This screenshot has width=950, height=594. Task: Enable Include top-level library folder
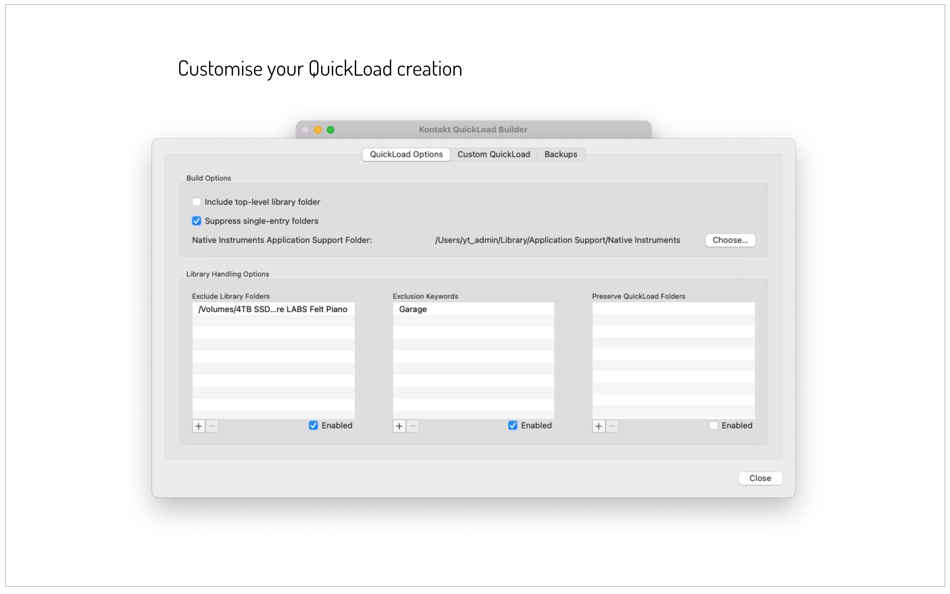point(196,202)
